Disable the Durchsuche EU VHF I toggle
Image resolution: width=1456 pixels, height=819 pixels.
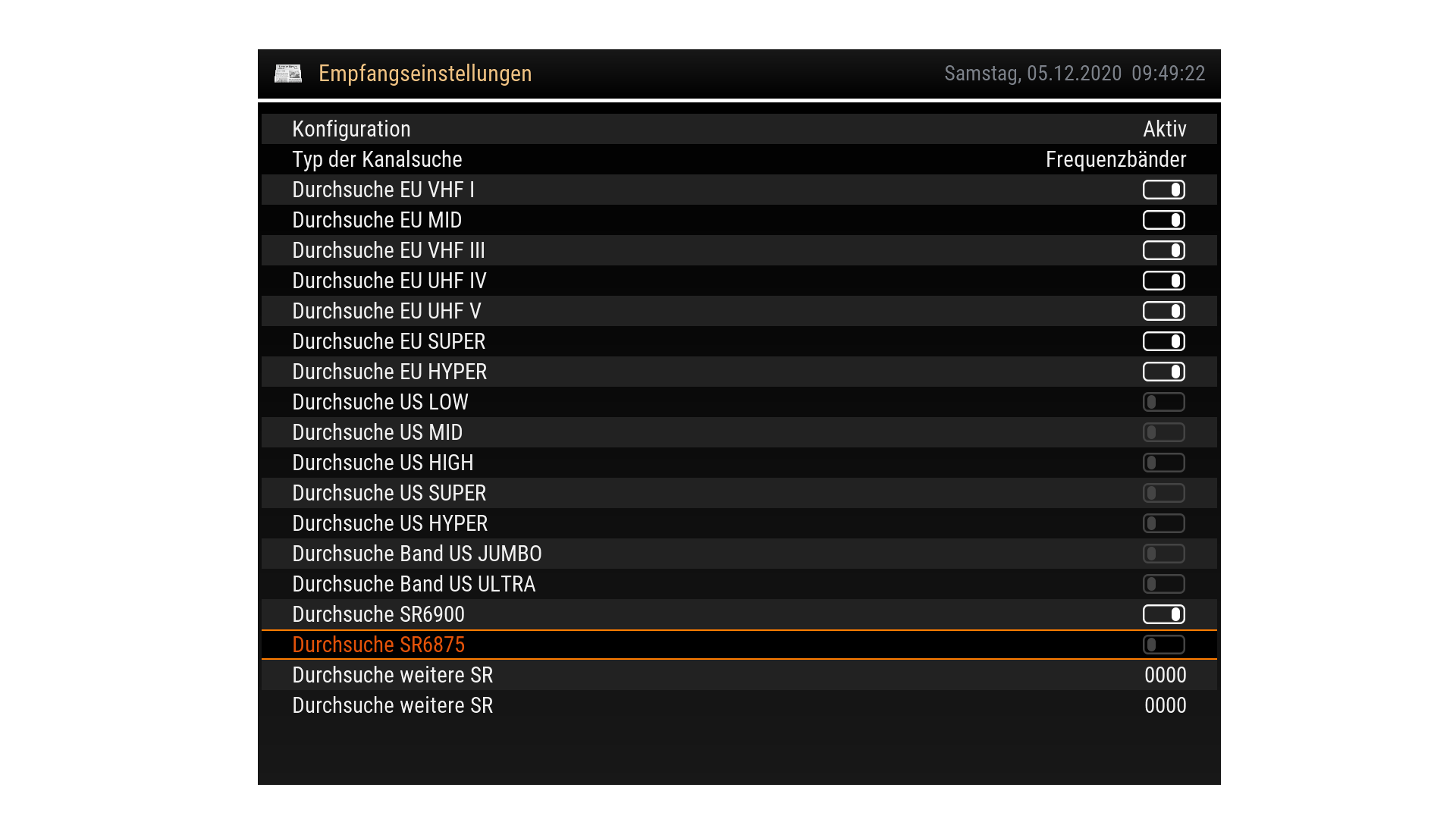pos(1163,190)
